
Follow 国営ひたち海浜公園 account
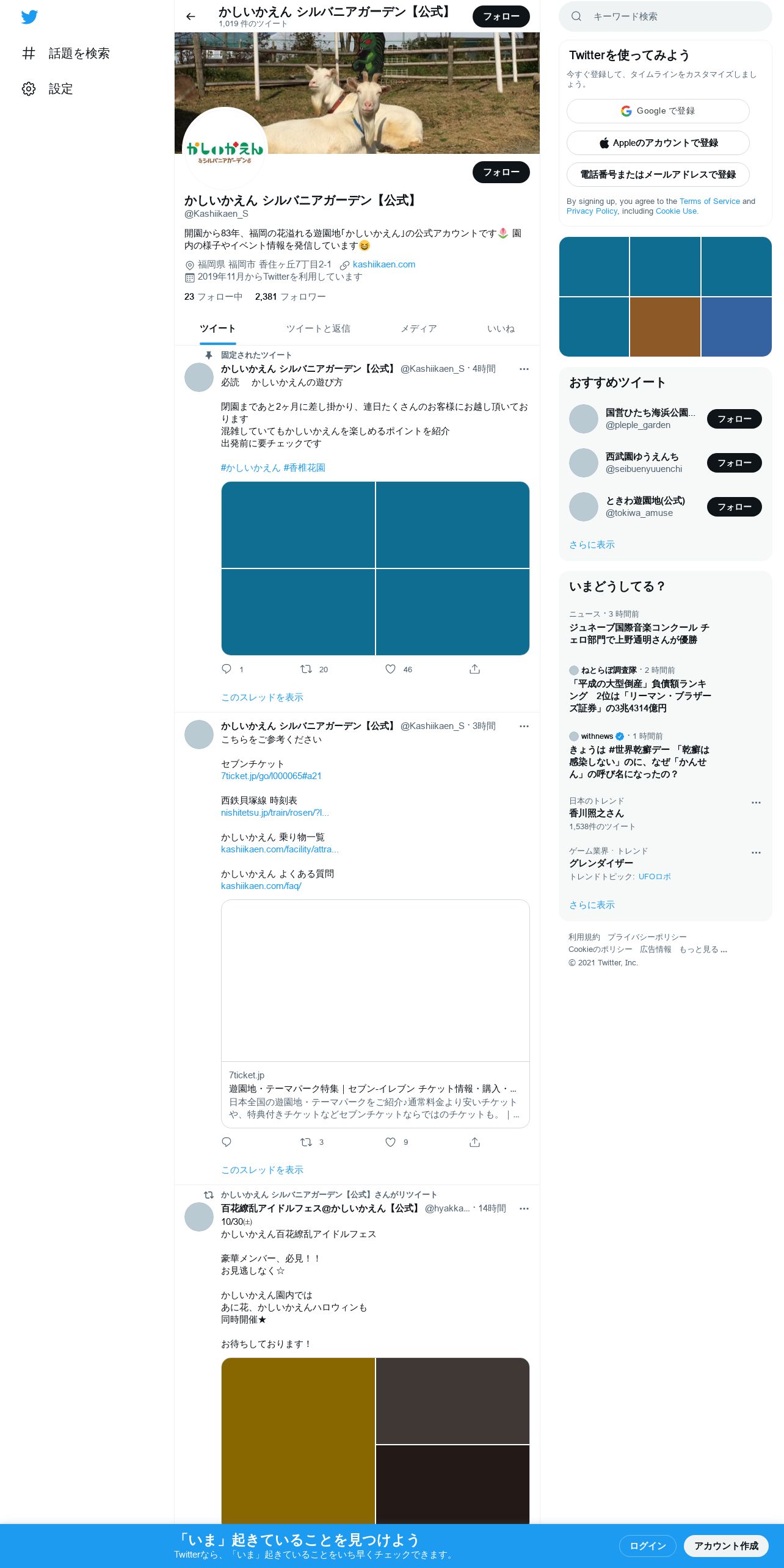[735, 419]
